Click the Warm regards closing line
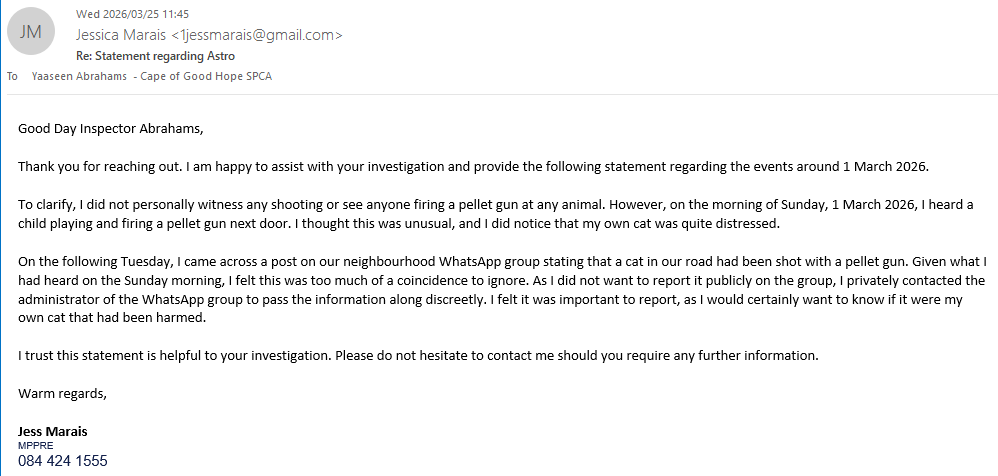The width and height of the screenshot is (998, 476). pyautogui.click(x=62, y=393)
